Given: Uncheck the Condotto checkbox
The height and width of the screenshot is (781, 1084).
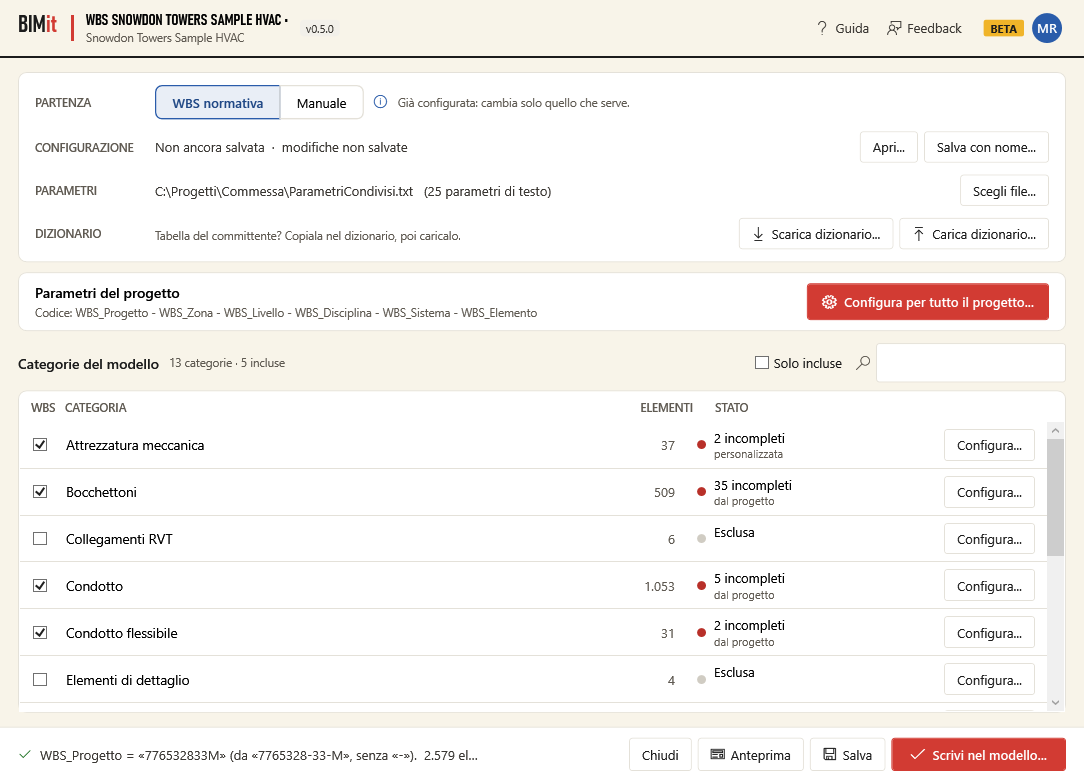Looking at the screenshot, I should point(40,586).
